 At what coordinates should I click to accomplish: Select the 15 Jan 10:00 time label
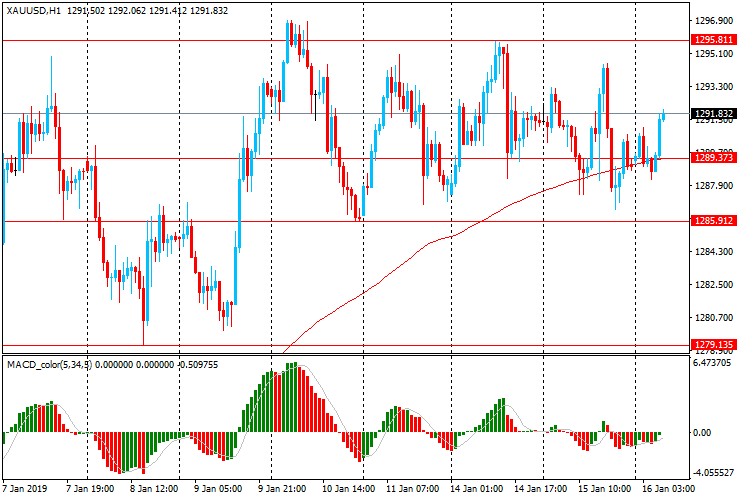(x=602, y=490)
